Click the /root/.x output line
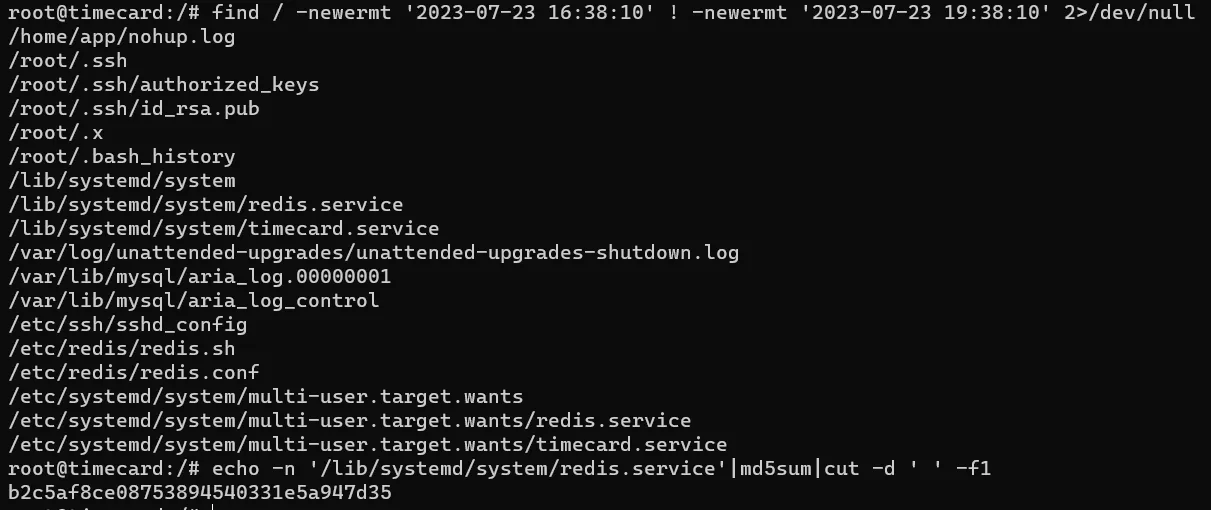This screenshot has width=1211, height=510. point(55,132)
